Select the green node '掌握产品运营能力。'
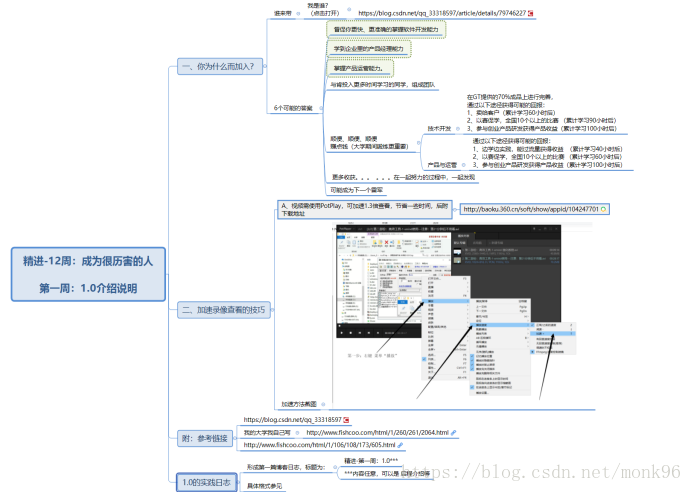692x492 pixels. (359, 68)
